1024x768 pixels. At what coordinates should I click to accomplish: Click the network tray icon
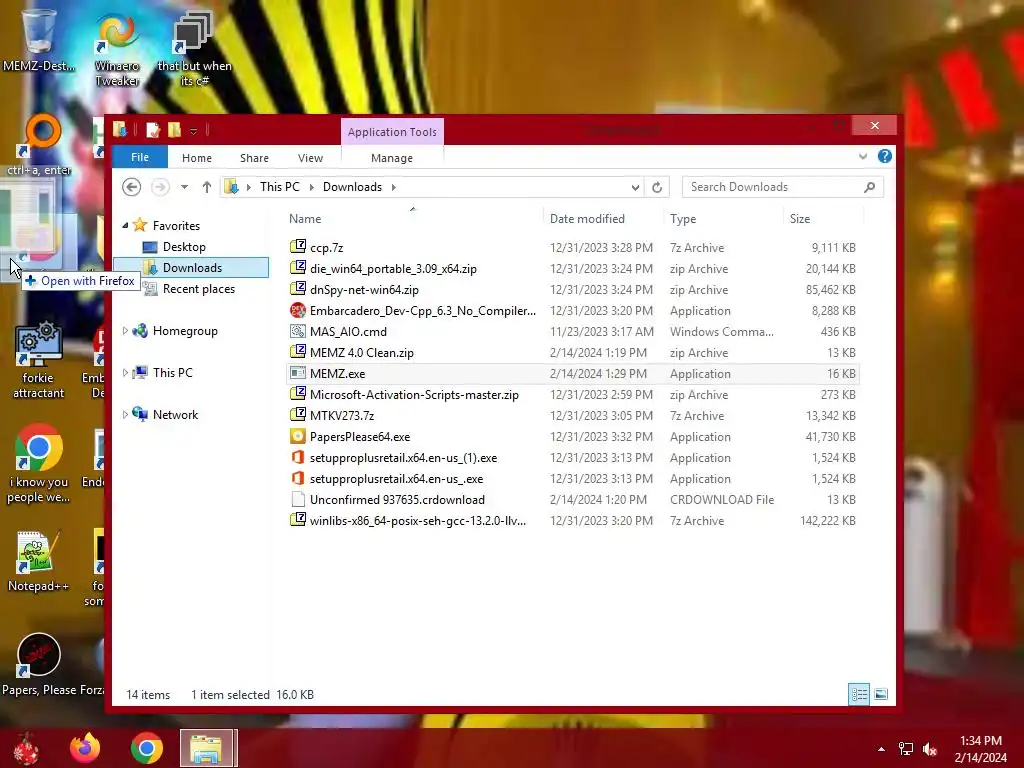(x=906, y=749)
